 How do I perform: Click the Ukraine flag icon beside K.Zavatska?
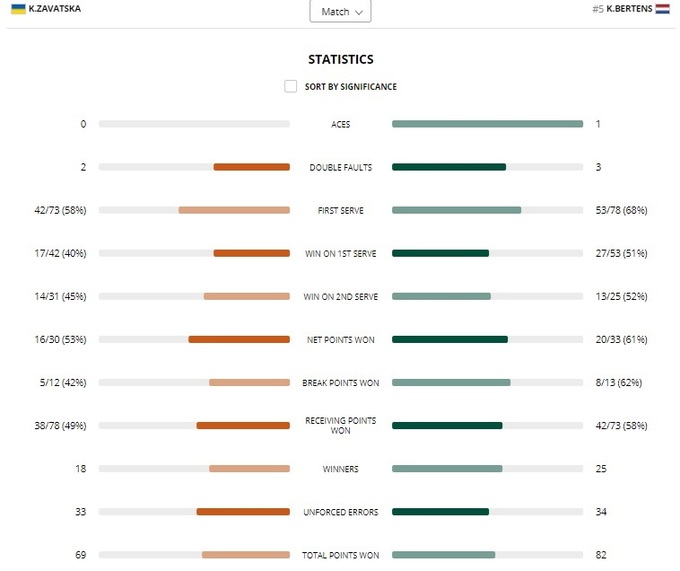pos(18,9)
